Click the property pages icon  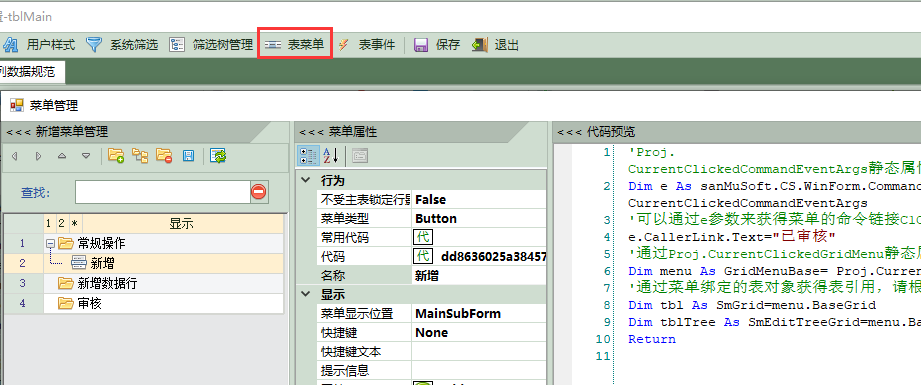click(359, 156)
